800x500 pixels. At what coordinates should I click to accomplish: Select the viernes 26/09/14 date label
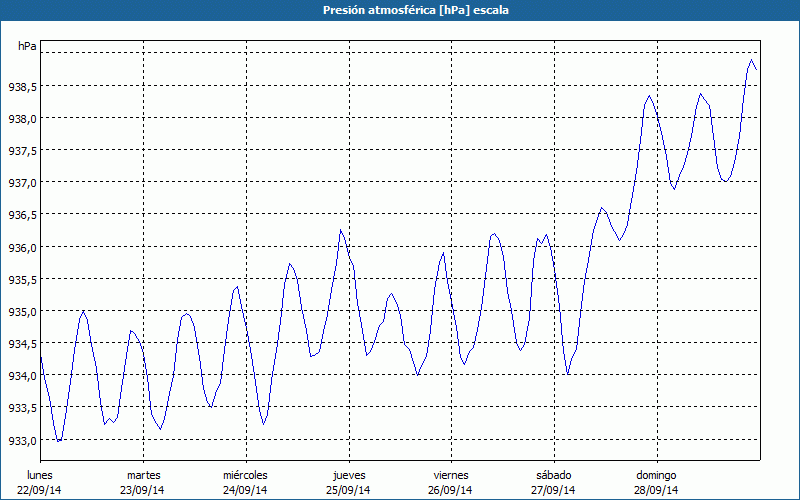(451, 482)
